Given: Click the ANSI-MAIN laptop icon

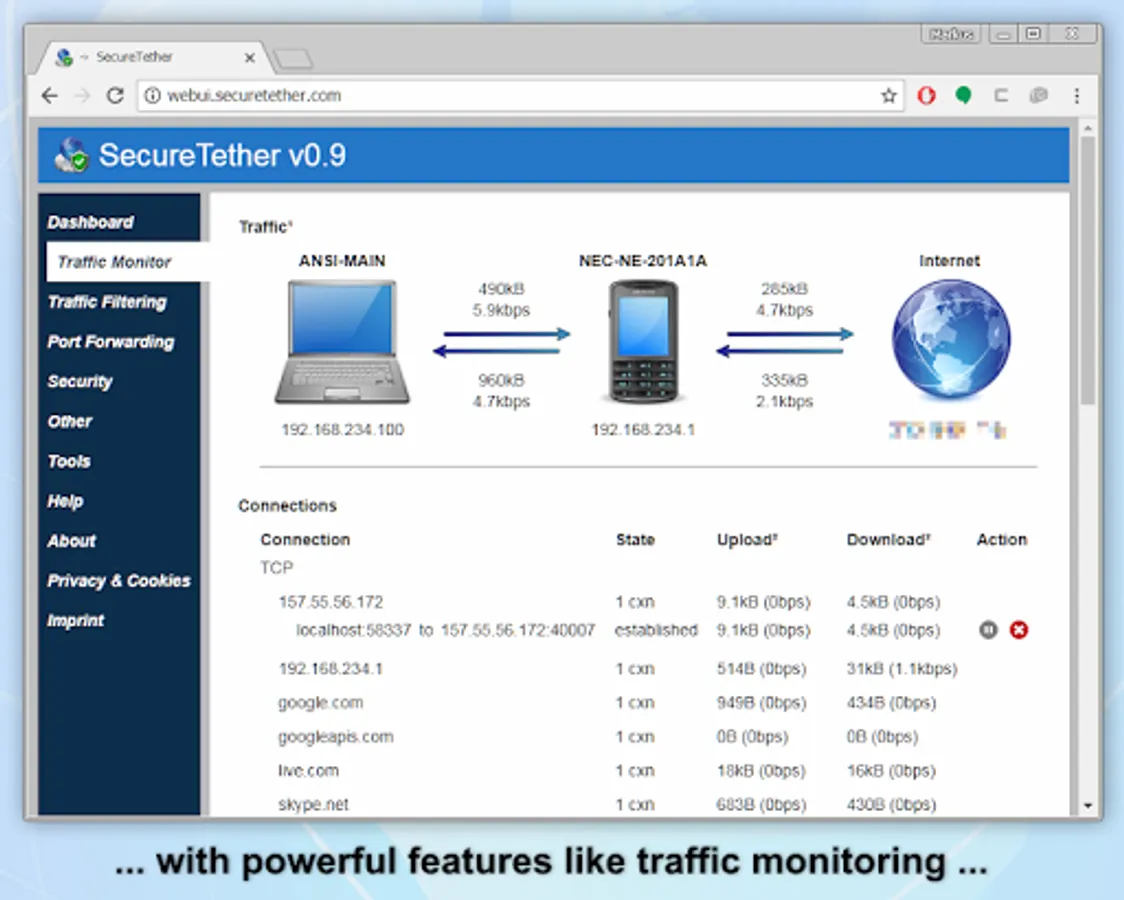Looking at the screenshot, I should click(342, 342).
